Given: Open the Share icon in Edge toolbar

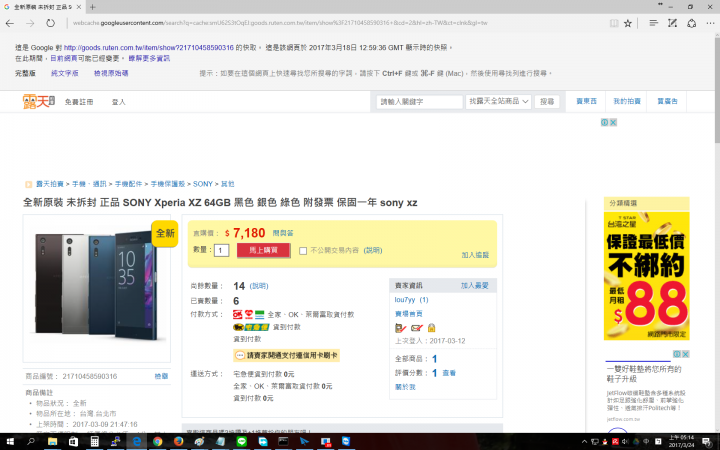Looking at the screenshot, I should coord(692,23).
